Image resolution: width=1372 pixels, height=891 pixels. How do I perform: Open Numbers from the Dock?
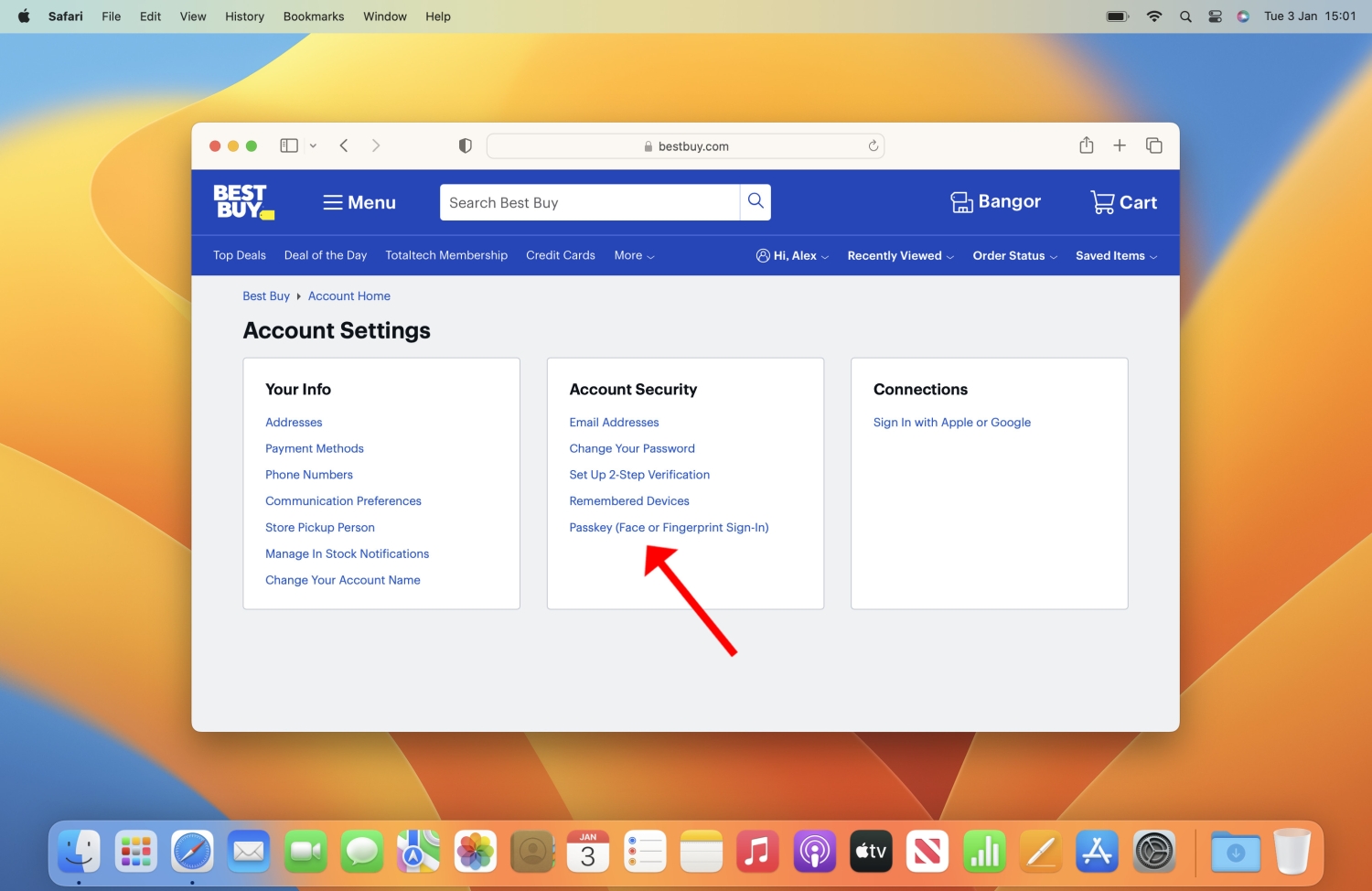pos(984,852)
